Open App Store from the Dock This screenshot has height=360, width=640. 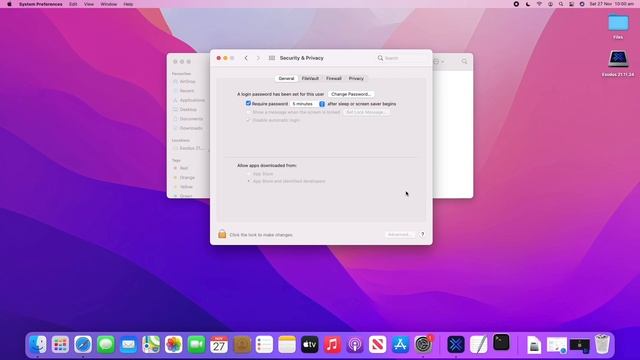tap(400, 344)
